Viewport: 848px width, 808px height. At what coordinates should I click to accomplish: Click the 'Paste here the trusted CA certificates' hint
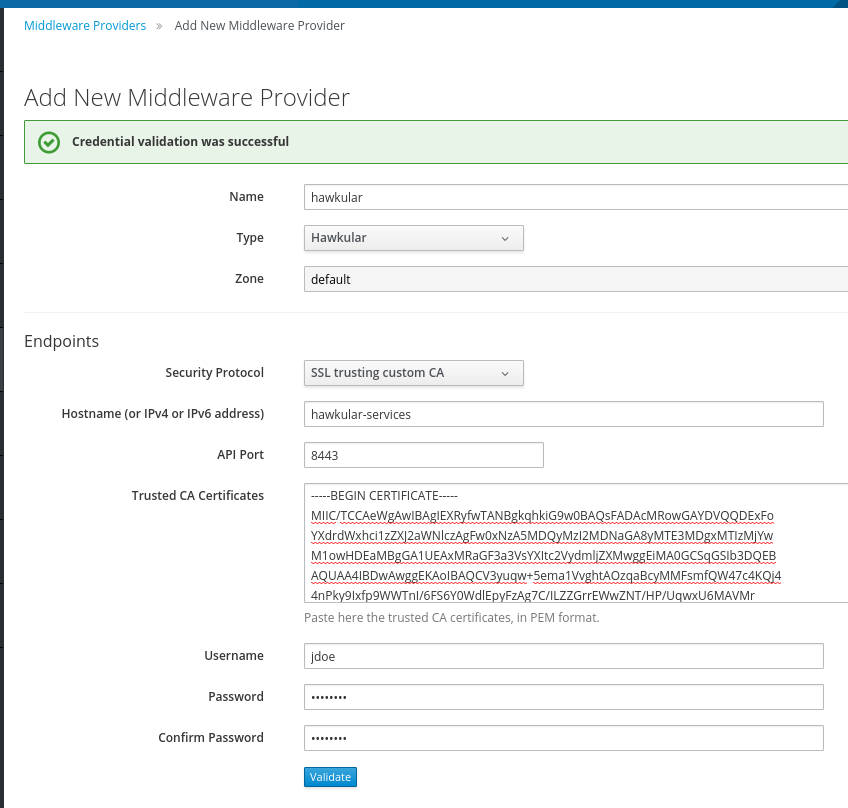click(x=452, y=618)
